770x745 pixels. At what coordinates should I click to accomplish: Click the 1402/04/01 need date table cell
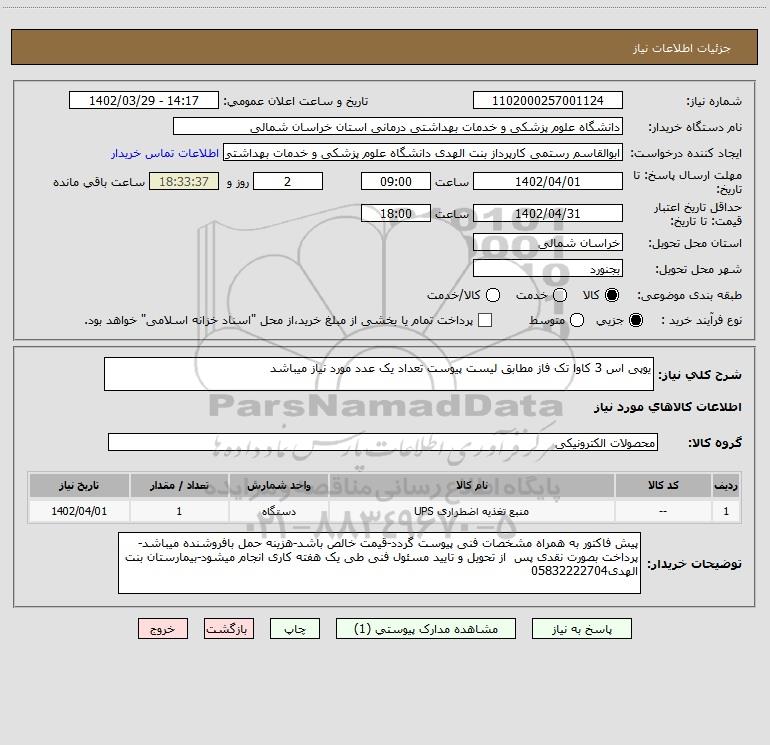click(x=79, y=511)
